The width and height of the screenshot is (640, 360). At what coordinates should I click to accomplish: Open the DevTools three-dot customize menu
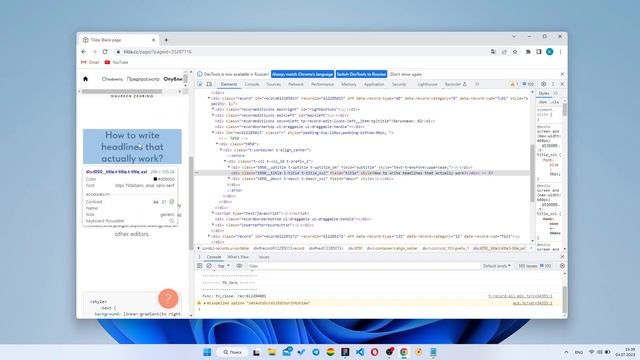click(553, 84)
